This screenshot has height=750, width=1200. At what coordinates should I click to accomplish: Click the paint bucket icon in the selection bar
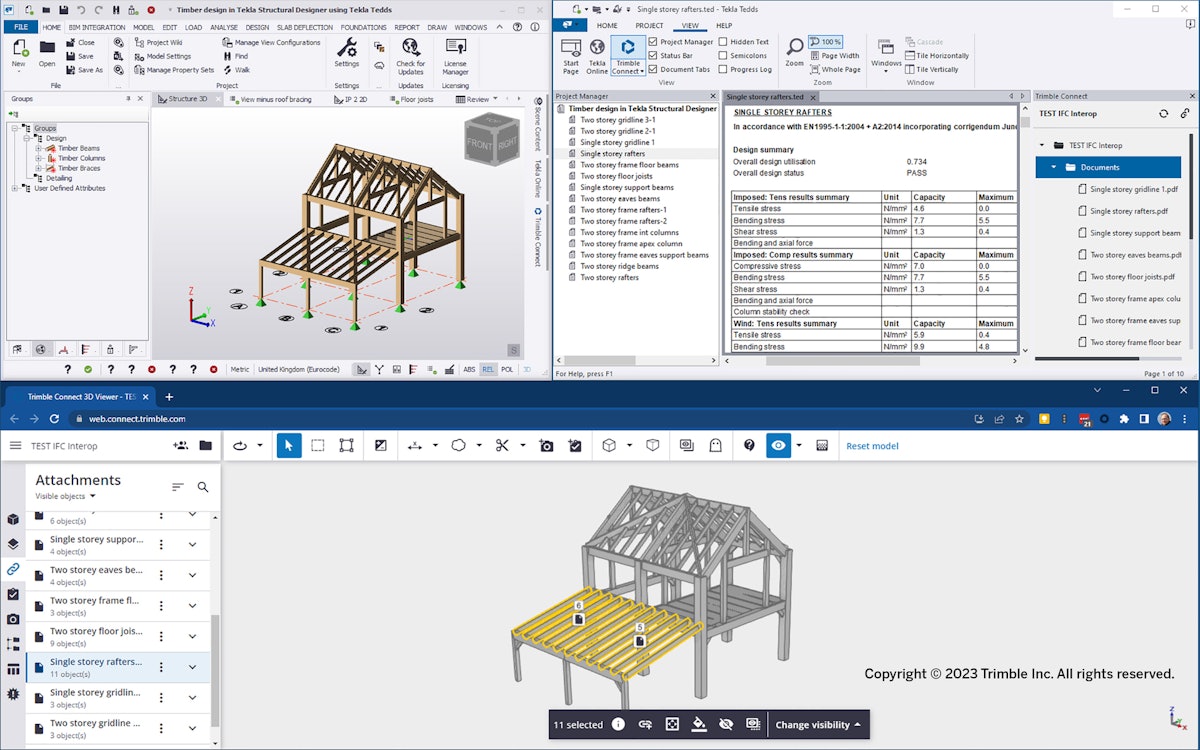point(698,724)
